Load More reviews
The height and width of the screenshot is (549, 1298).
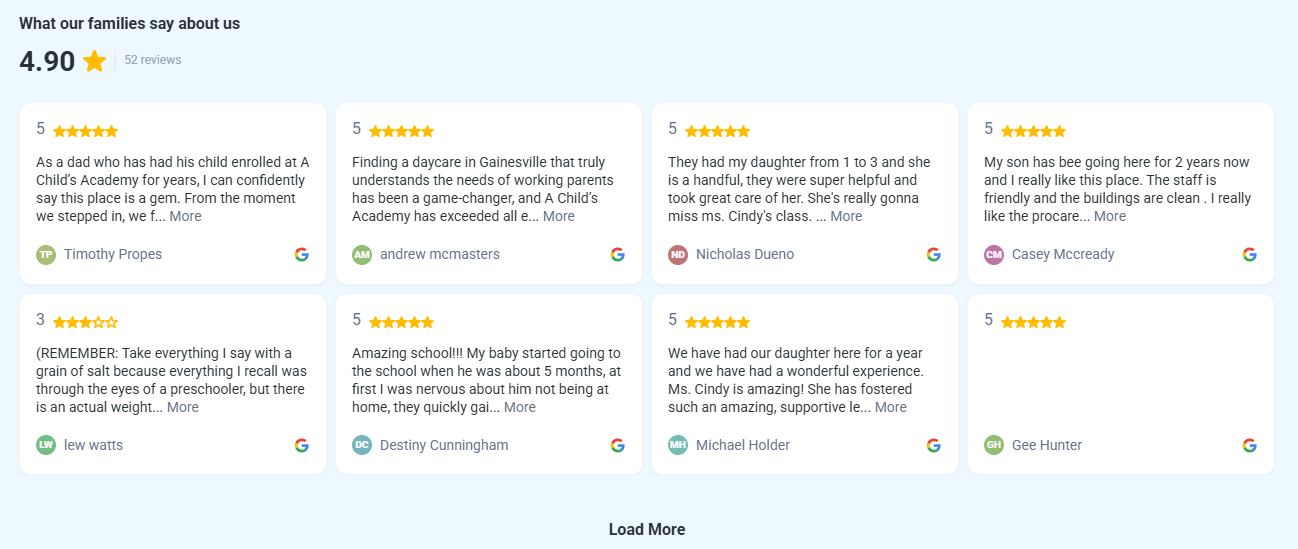(x=647, y=530)
